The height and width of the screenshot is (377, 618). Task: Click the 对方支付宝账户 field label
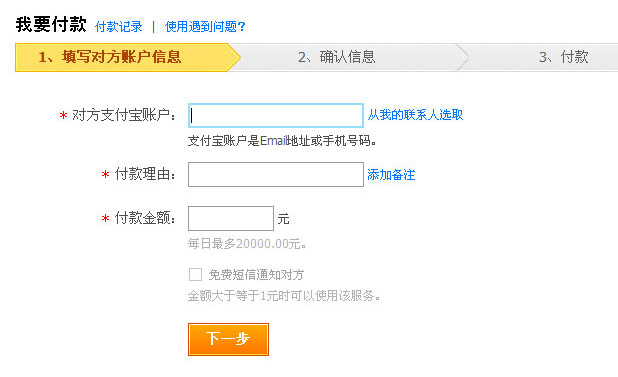(124, 115)
